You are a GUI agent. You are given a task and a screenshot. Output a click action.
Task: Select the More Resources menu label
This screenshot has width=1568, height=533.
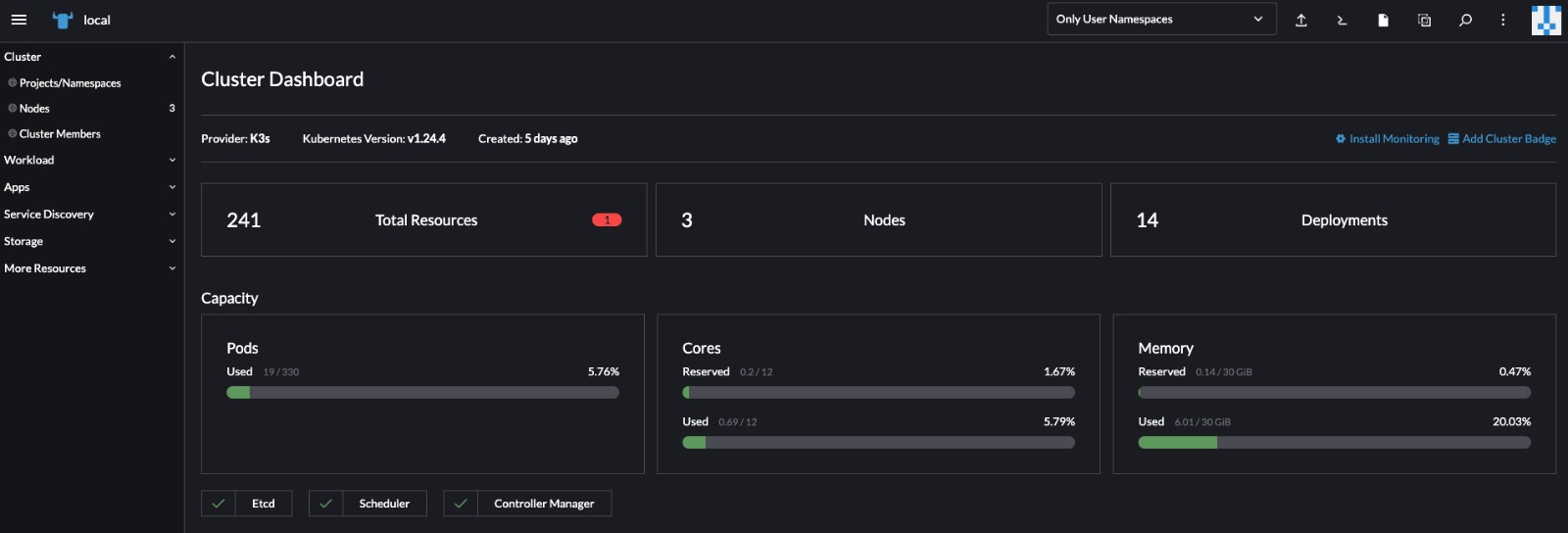tap(45, 268)
